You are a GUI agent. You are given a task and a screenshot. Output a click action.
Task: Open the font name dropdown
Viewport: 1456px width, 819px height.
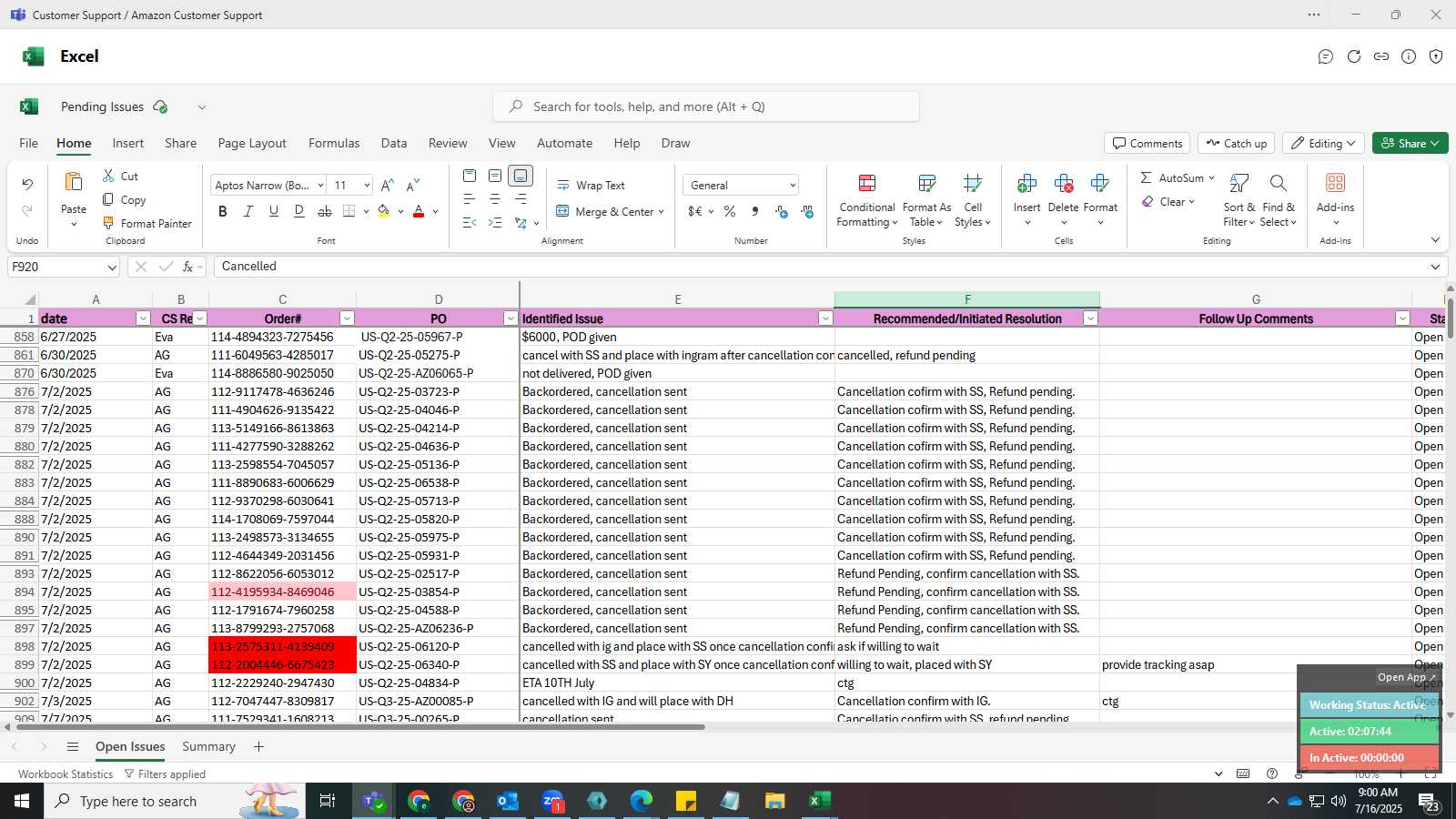click(x=320, y=185)
